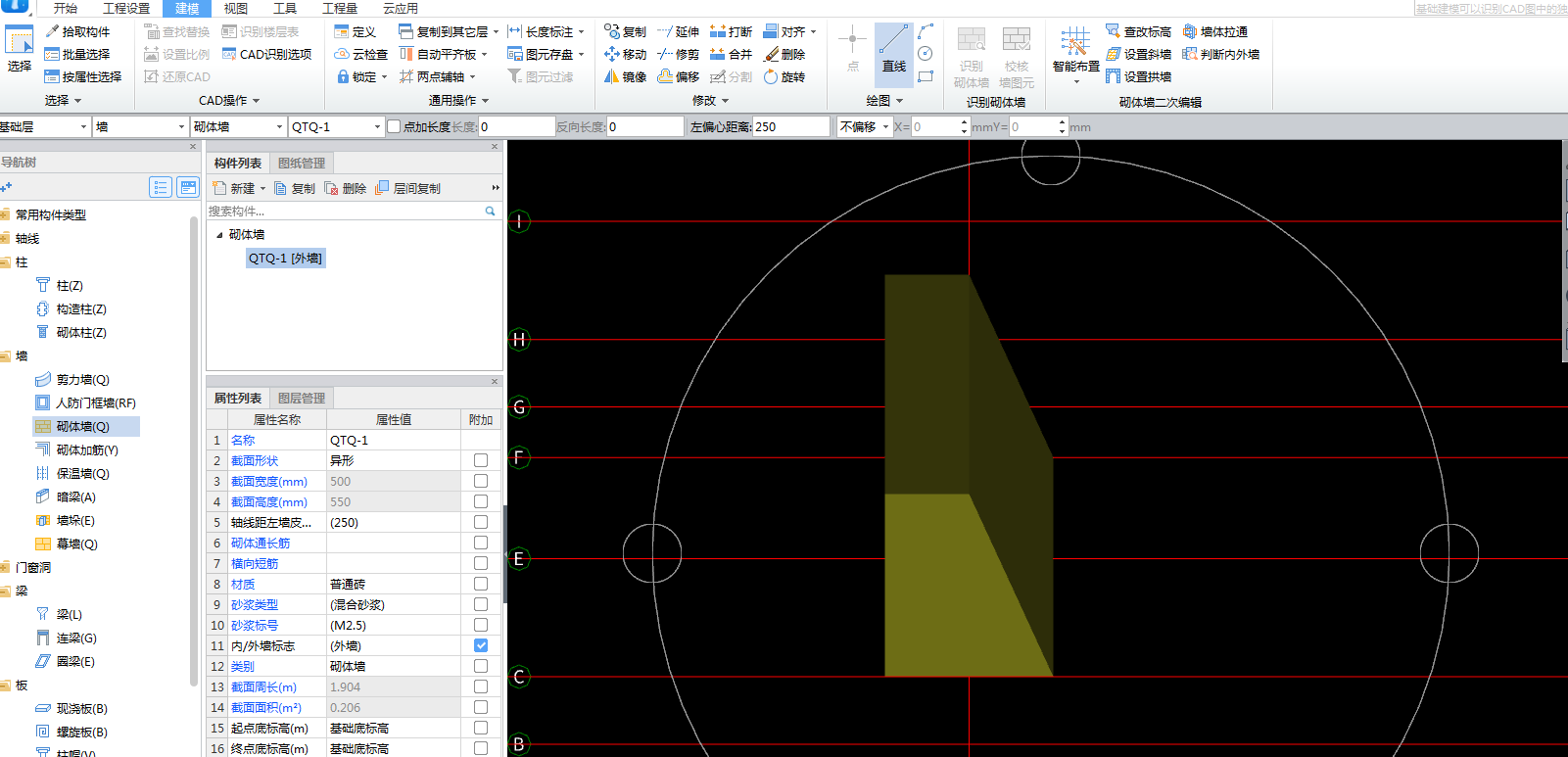Uncheck 附加 box for 内/外墙标志 row
Viewport: 1568px width, 757px height.
click(x=481, y=645)
